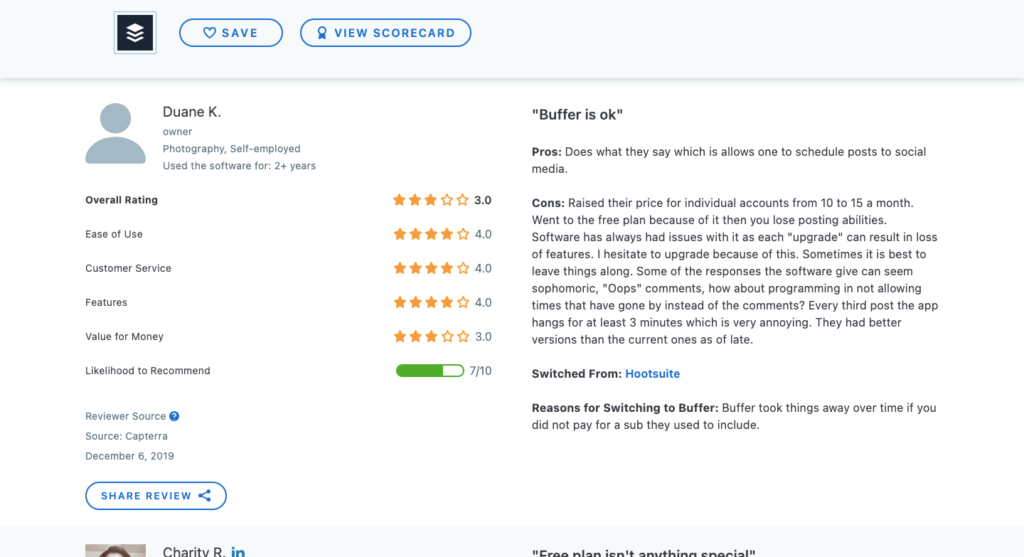This screenshot has width=1024, height=557.
Task: Save this product with Save button
Action: (231, 33)
